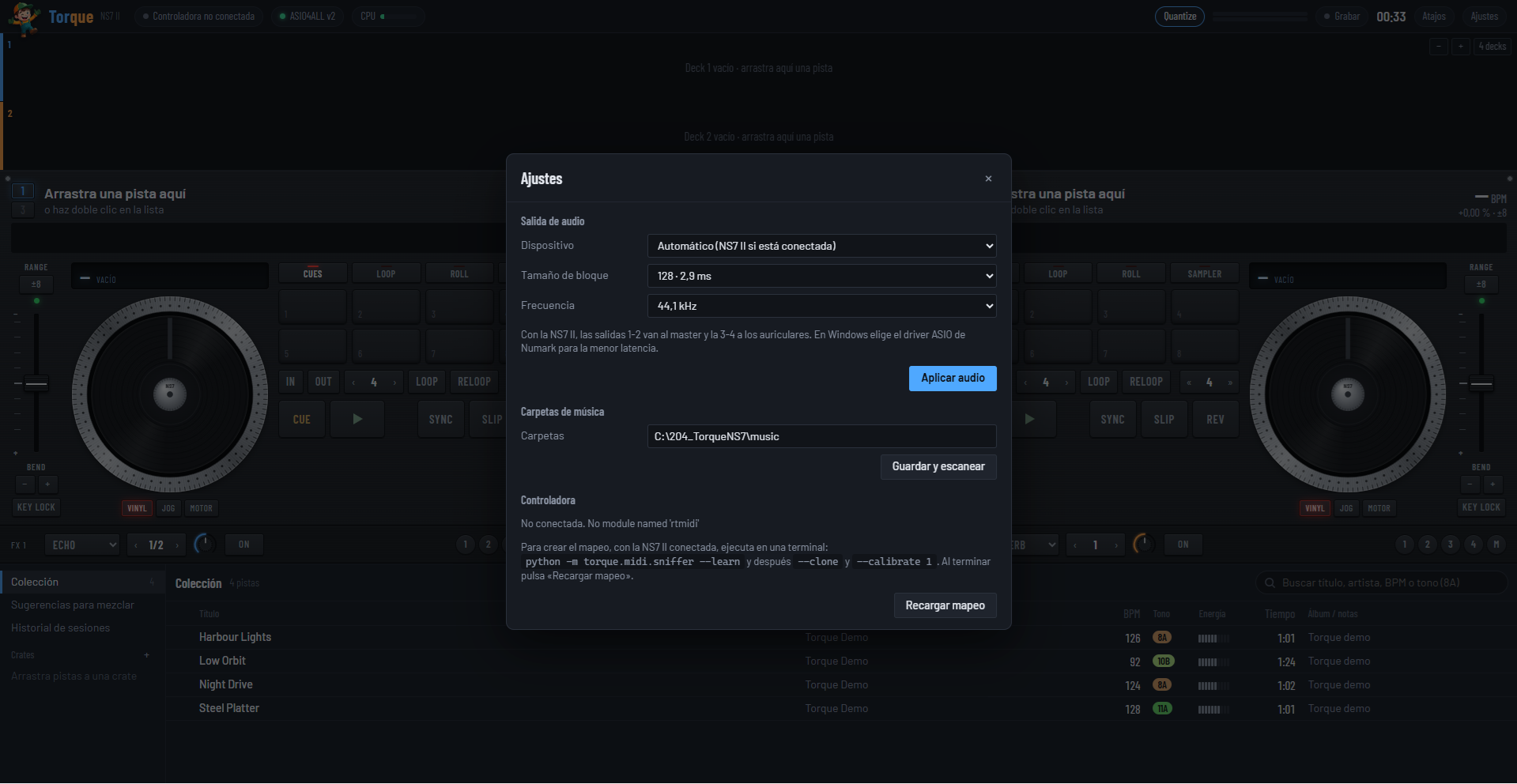
Task: Close the Ajustes dialog with the X
Action: pyautogui.click(x=988, y=179)
